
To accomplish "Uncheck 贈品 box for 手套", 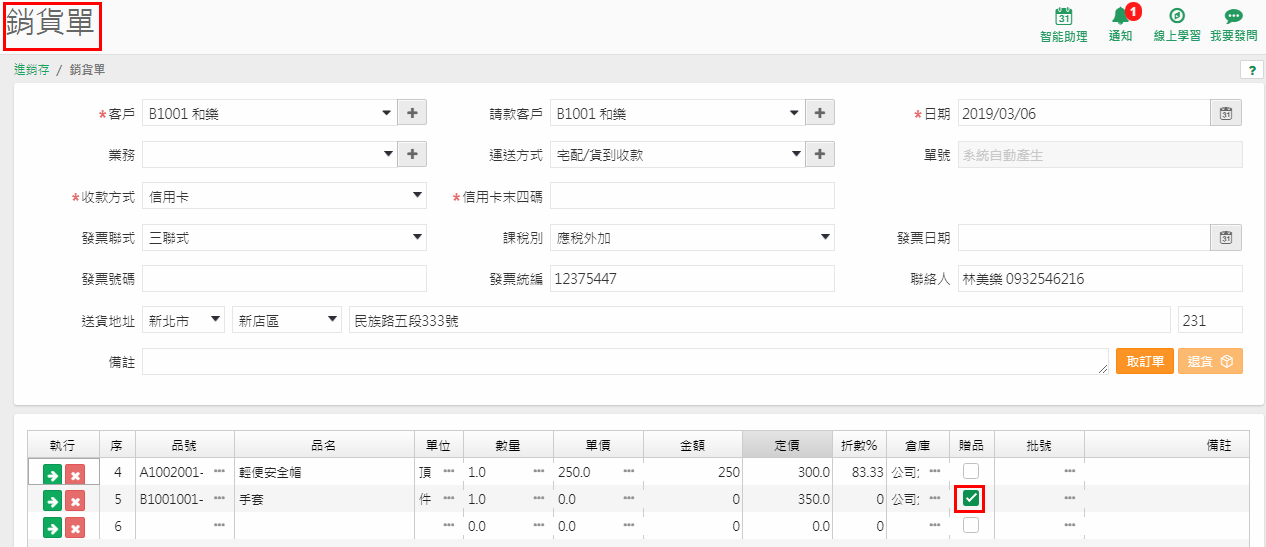I will click(970, 498).
